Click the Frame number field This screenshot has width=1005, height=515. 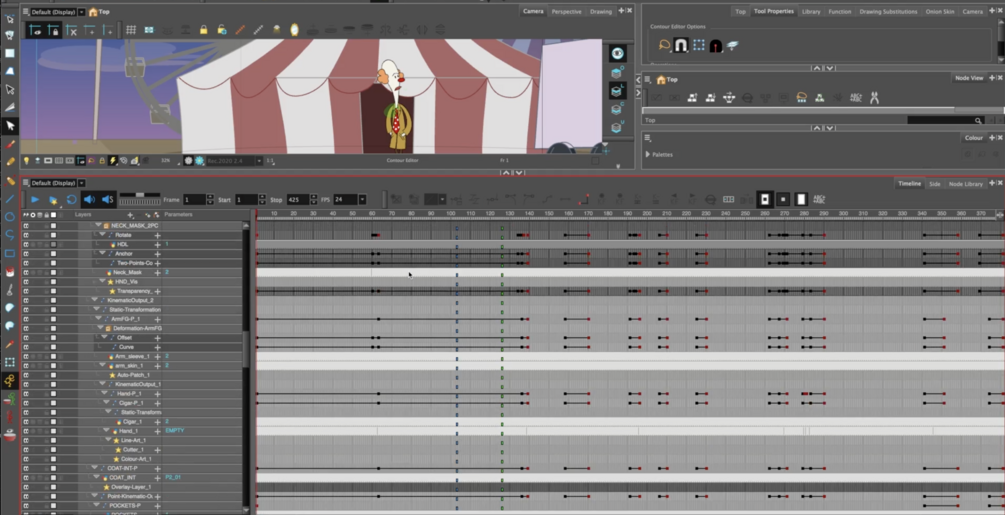point(194,200)
